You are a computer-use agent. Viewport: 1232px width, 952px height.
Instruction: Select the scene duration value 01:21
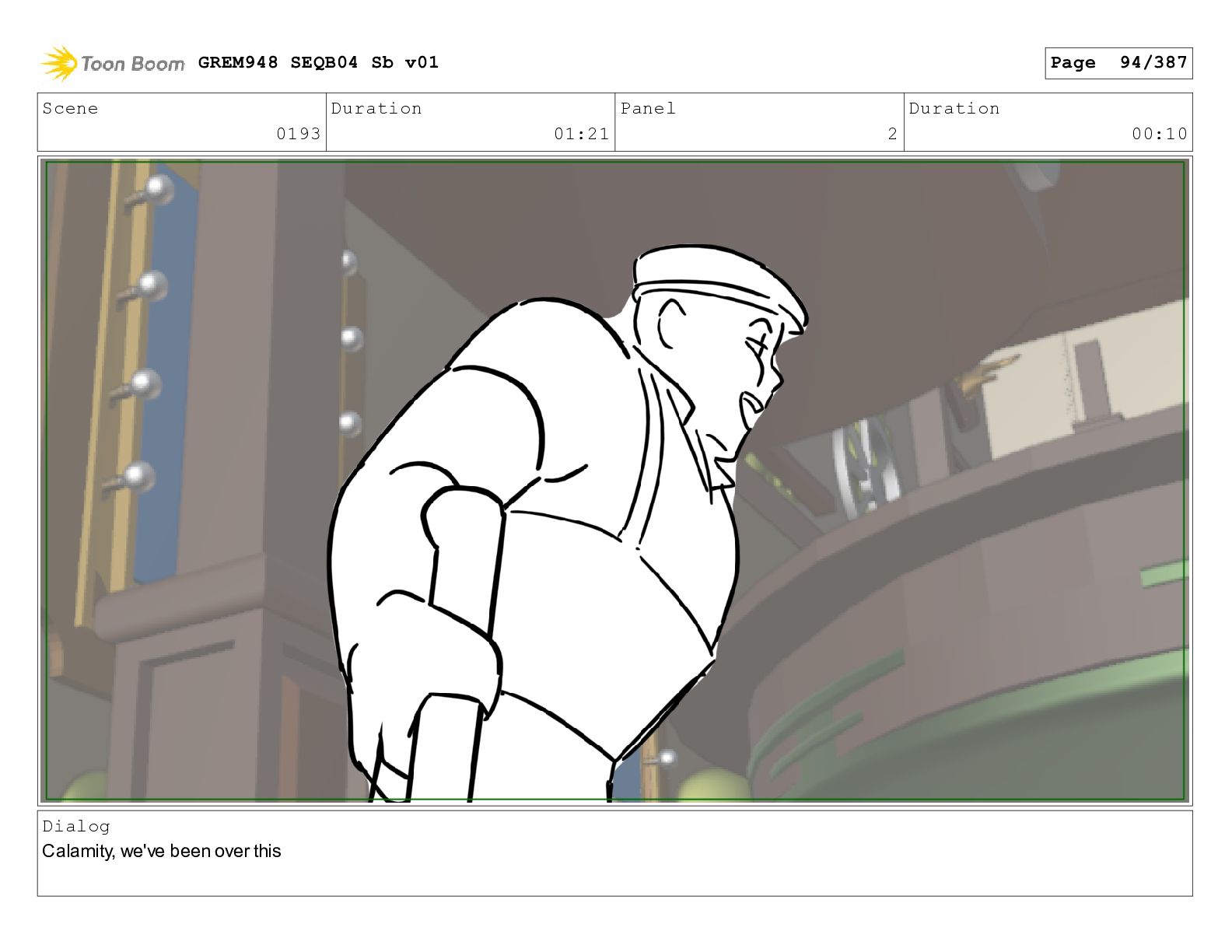(x=581, y=134)
